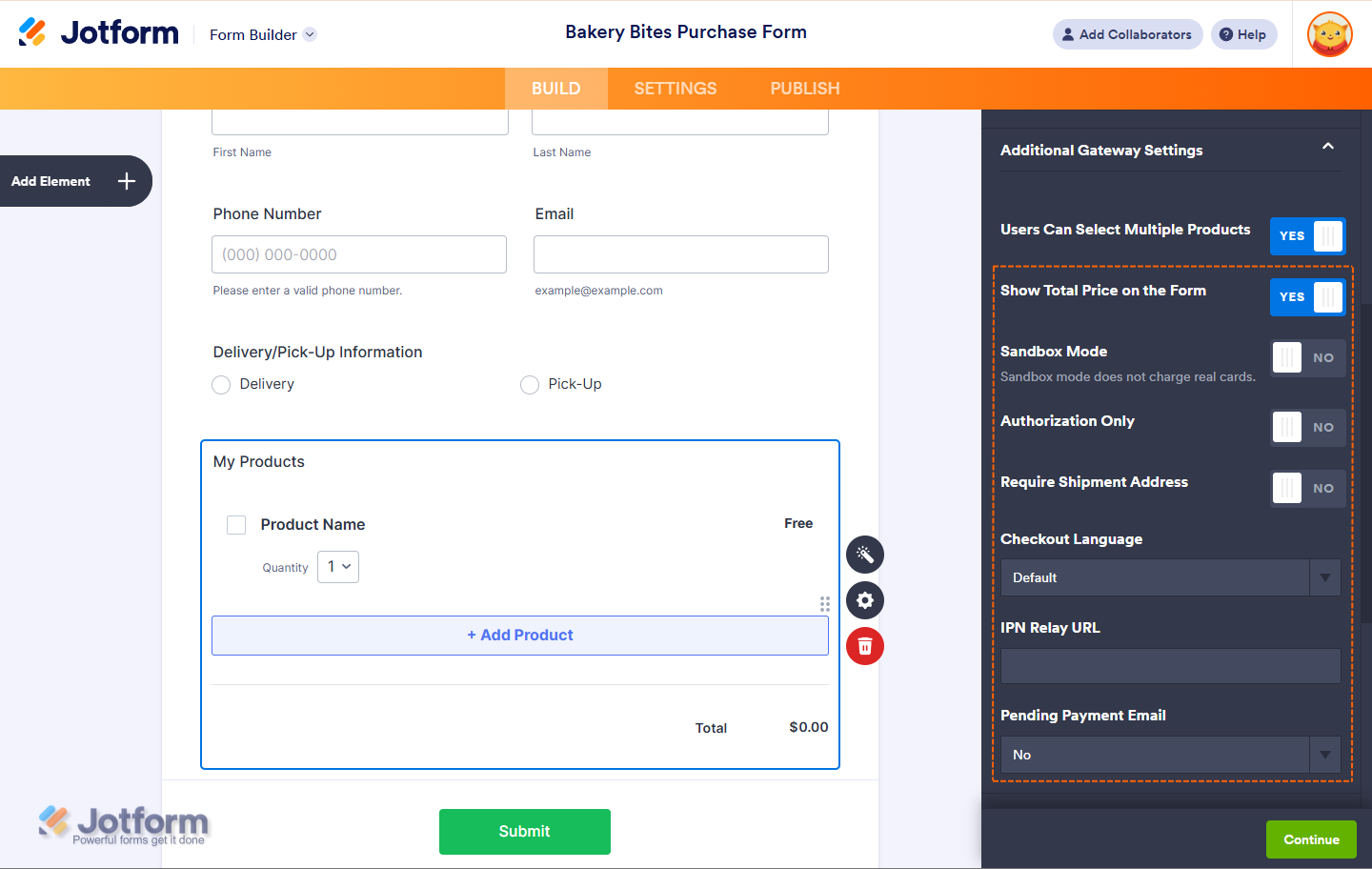Check the Product Name checkbox
The width and height of the screenshot is (1372, 869).
pyautogui.click(x=236, y=525)
